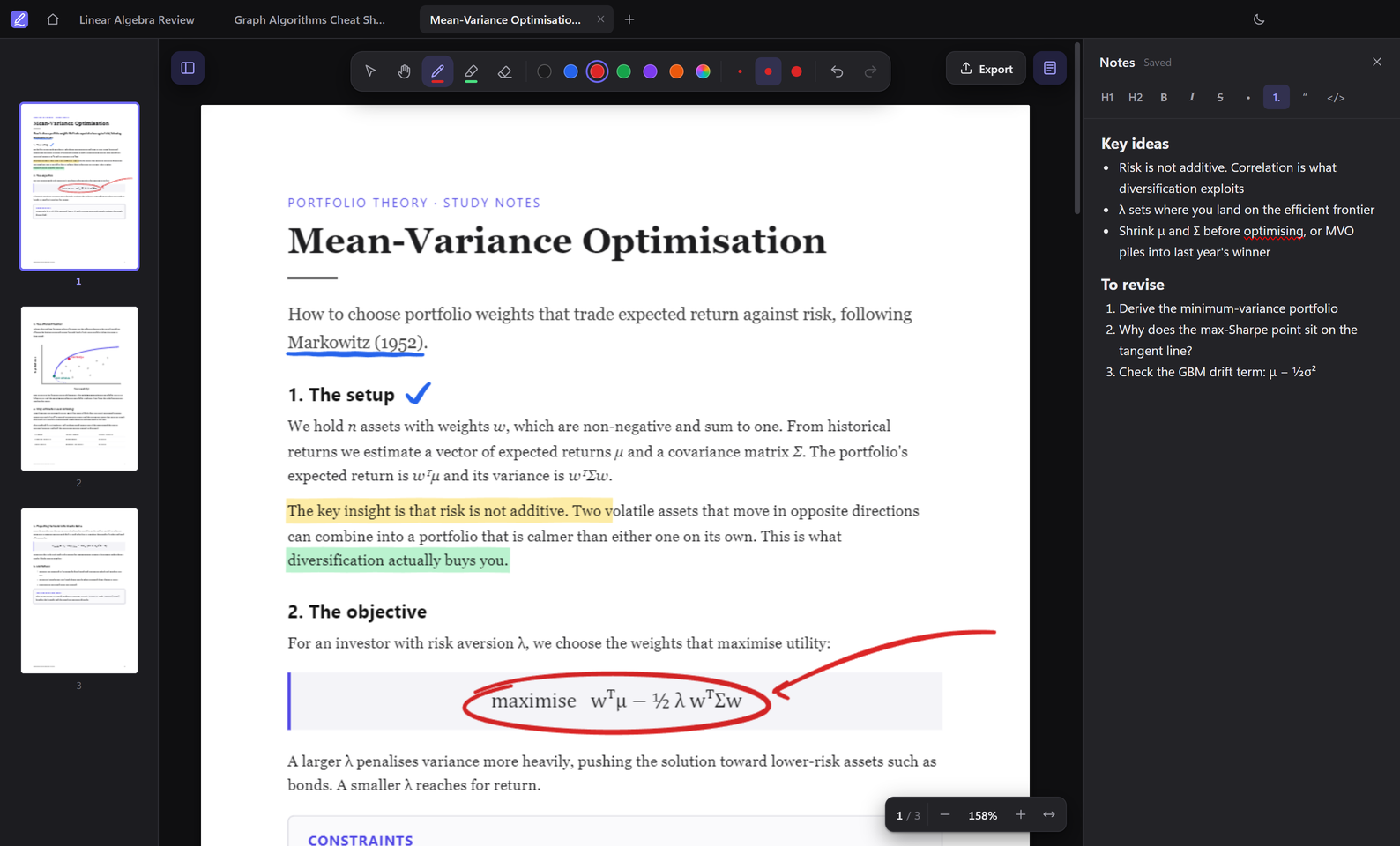Toggle the notes panel icon
This screenshot has height=846, width=1400.
click(1049, 68)
